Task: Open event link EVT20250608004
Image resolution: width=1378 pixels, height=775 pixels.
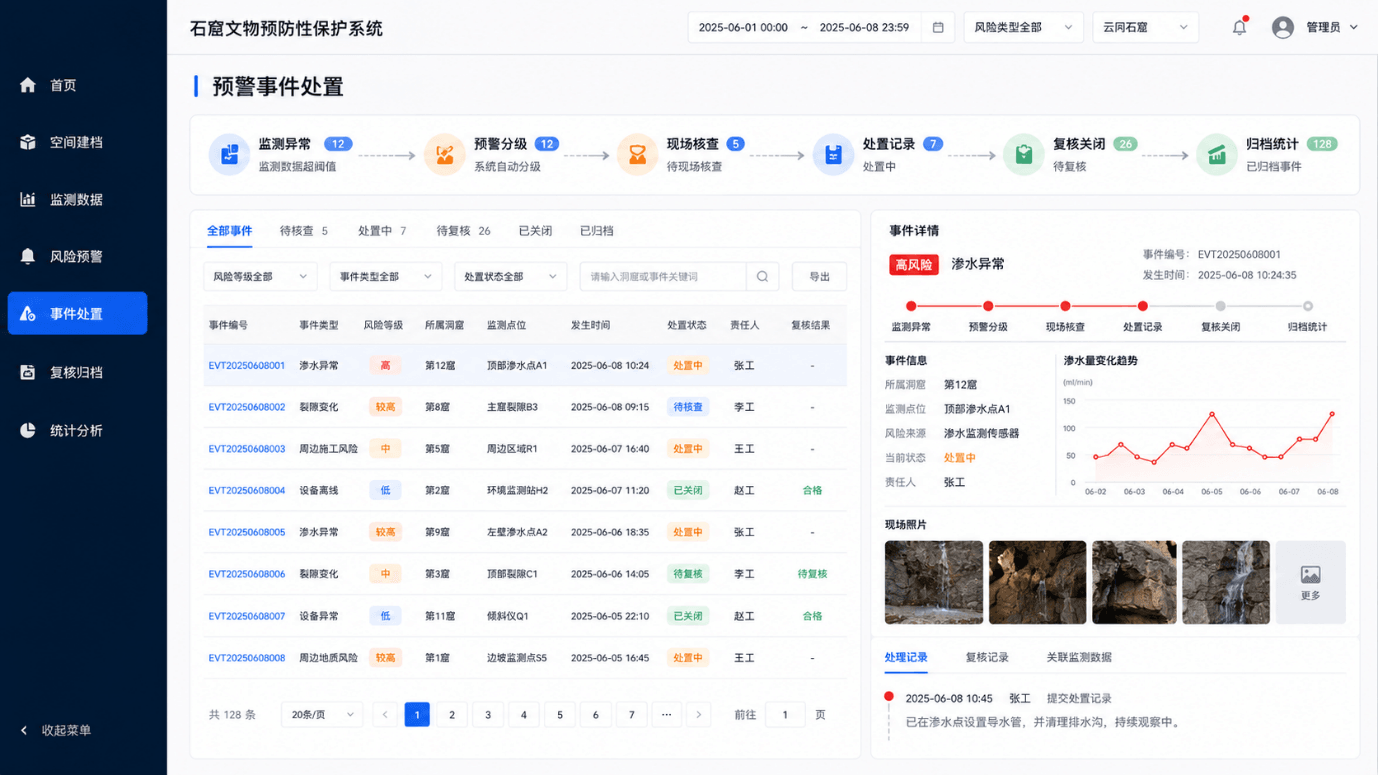Action: click(x=247, y=490)
